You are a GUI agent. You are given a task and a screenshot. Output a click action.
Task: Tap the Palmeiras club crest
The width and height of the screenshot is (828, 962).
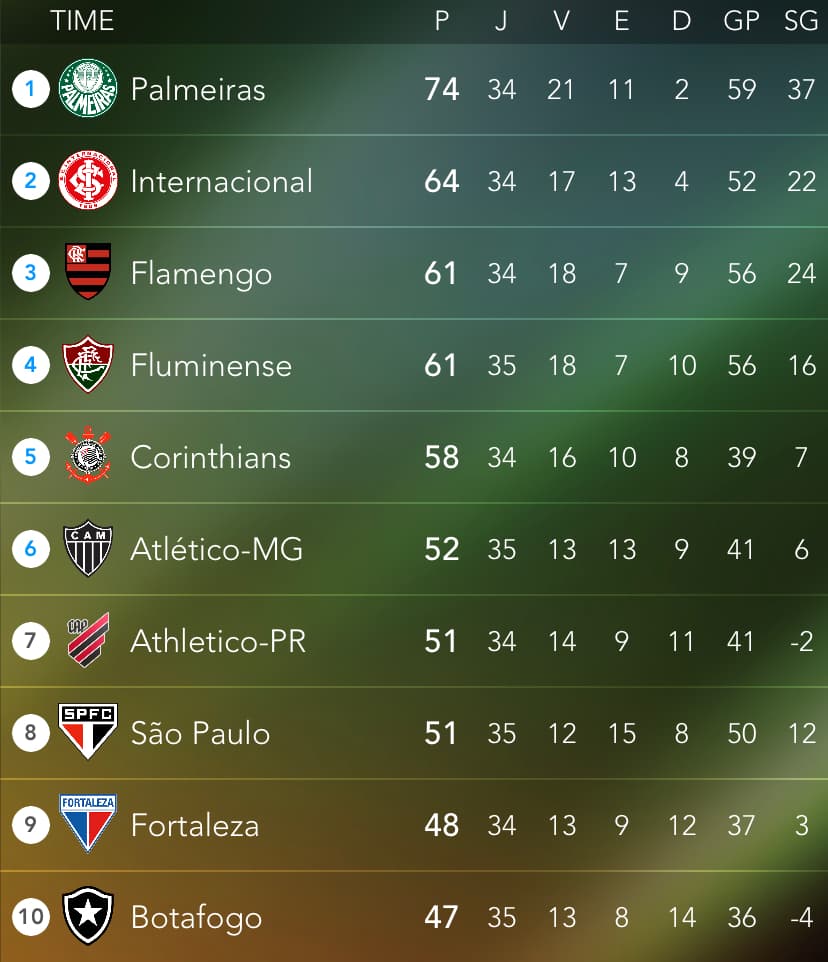(88, 88)
